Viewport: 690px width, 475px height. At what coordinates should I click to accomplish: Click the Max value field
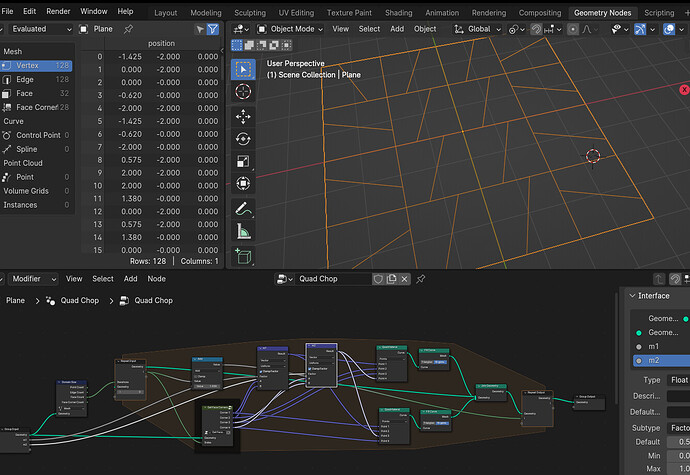pos(678,469)
